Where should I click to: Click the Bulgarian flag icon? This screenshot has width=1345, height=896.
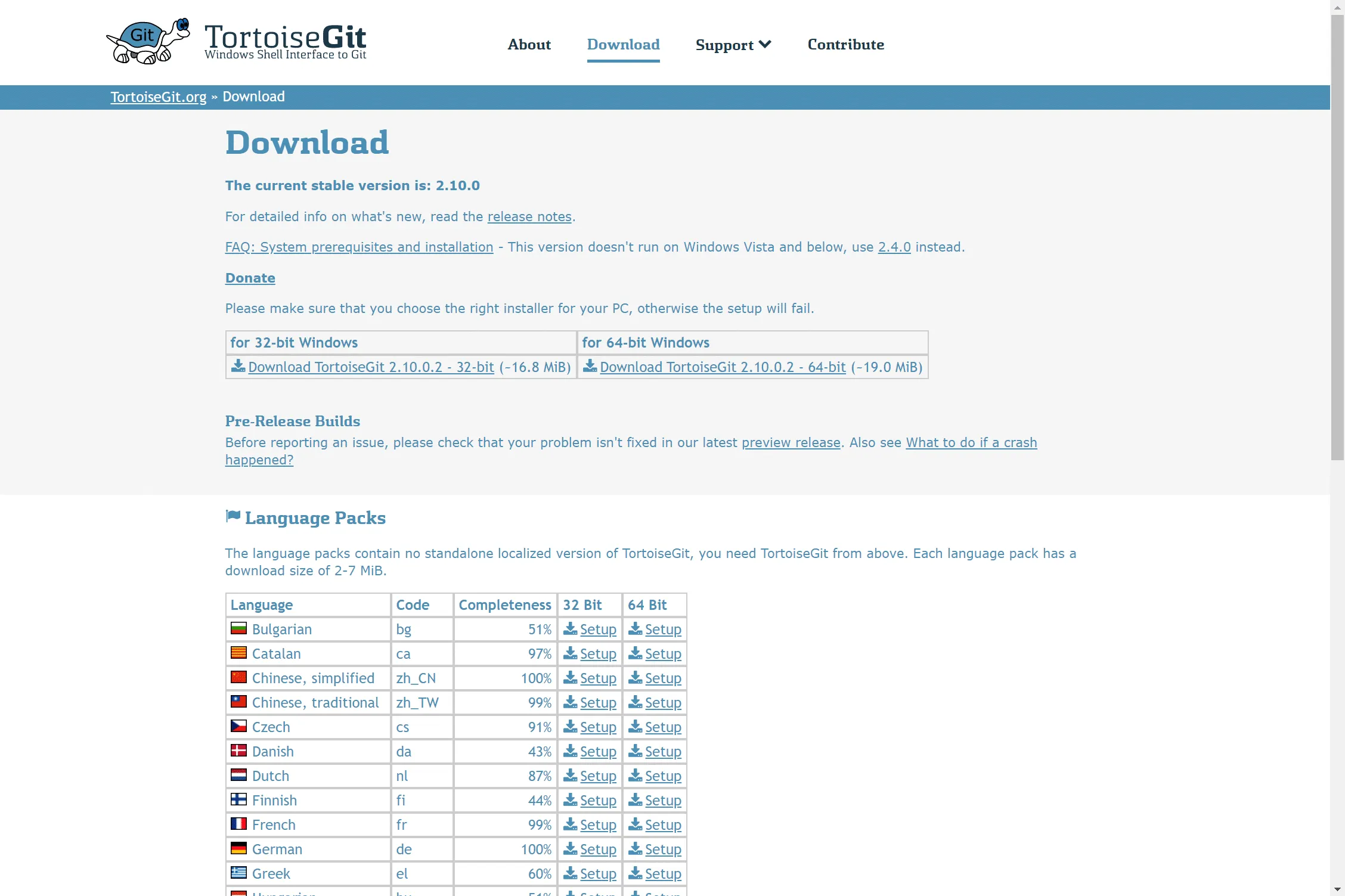point(238,628)
